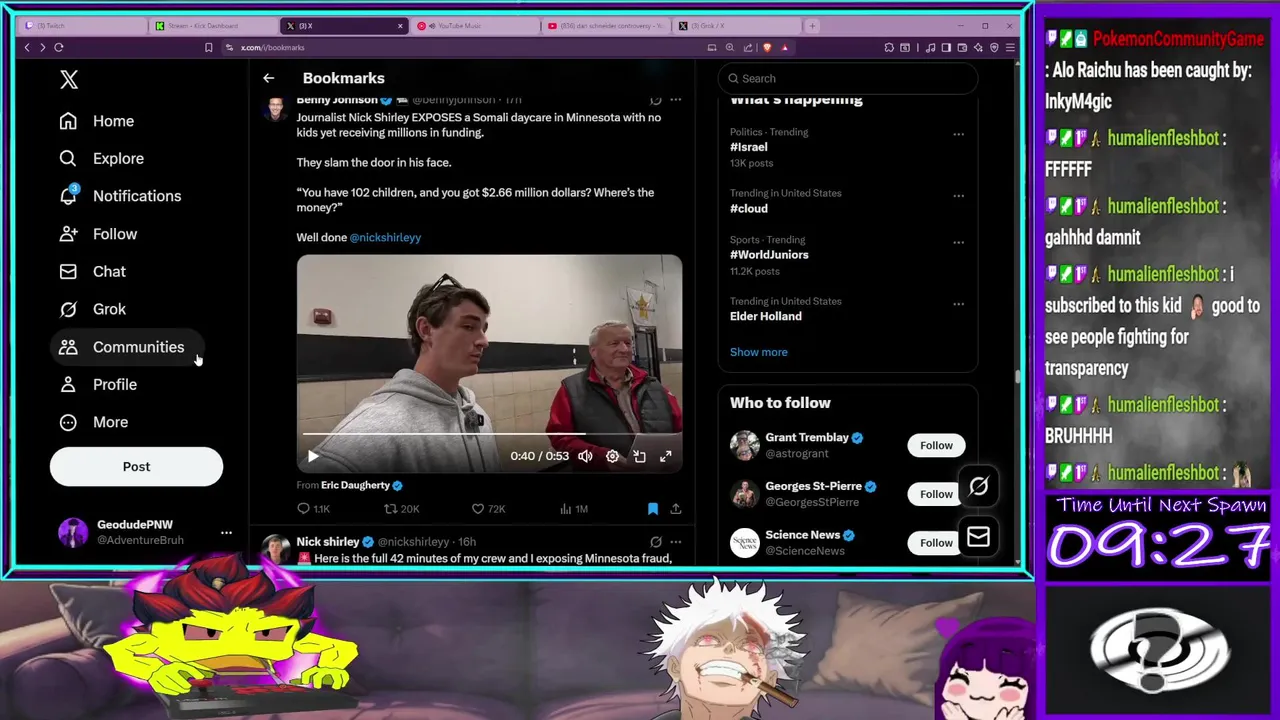Open the #WorldJuniors trending topic
The image size is (1280, 720).
click(769, 255)
